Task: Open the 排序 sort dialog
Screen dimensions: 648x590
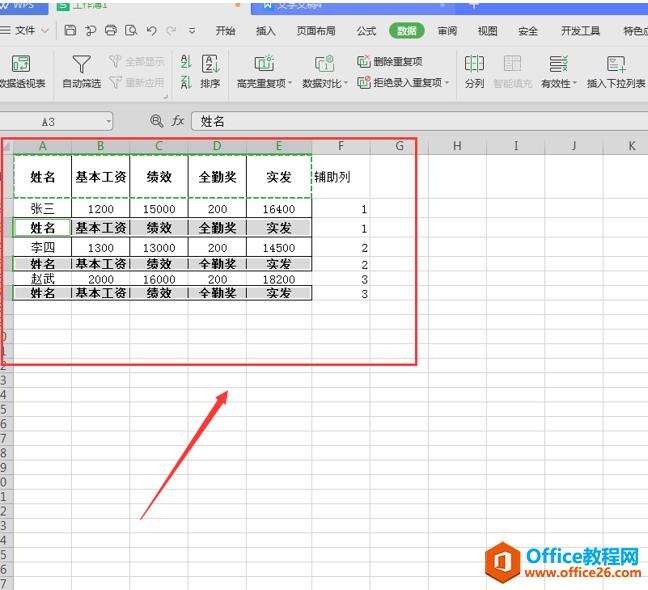Action: click(x=210, y=71)
